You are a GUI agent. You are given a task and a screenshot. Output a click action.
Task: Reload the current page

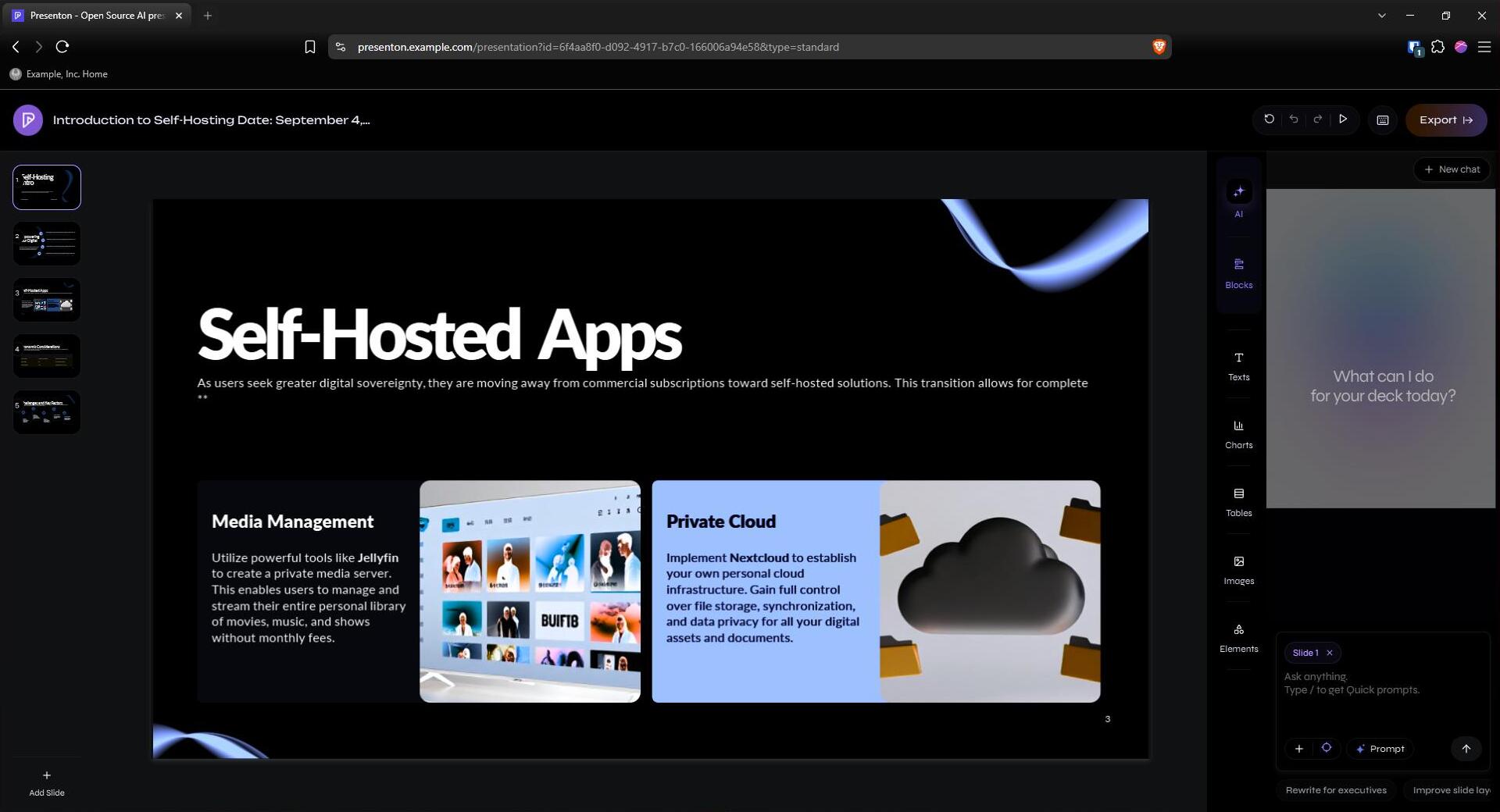tap(62, 47)
